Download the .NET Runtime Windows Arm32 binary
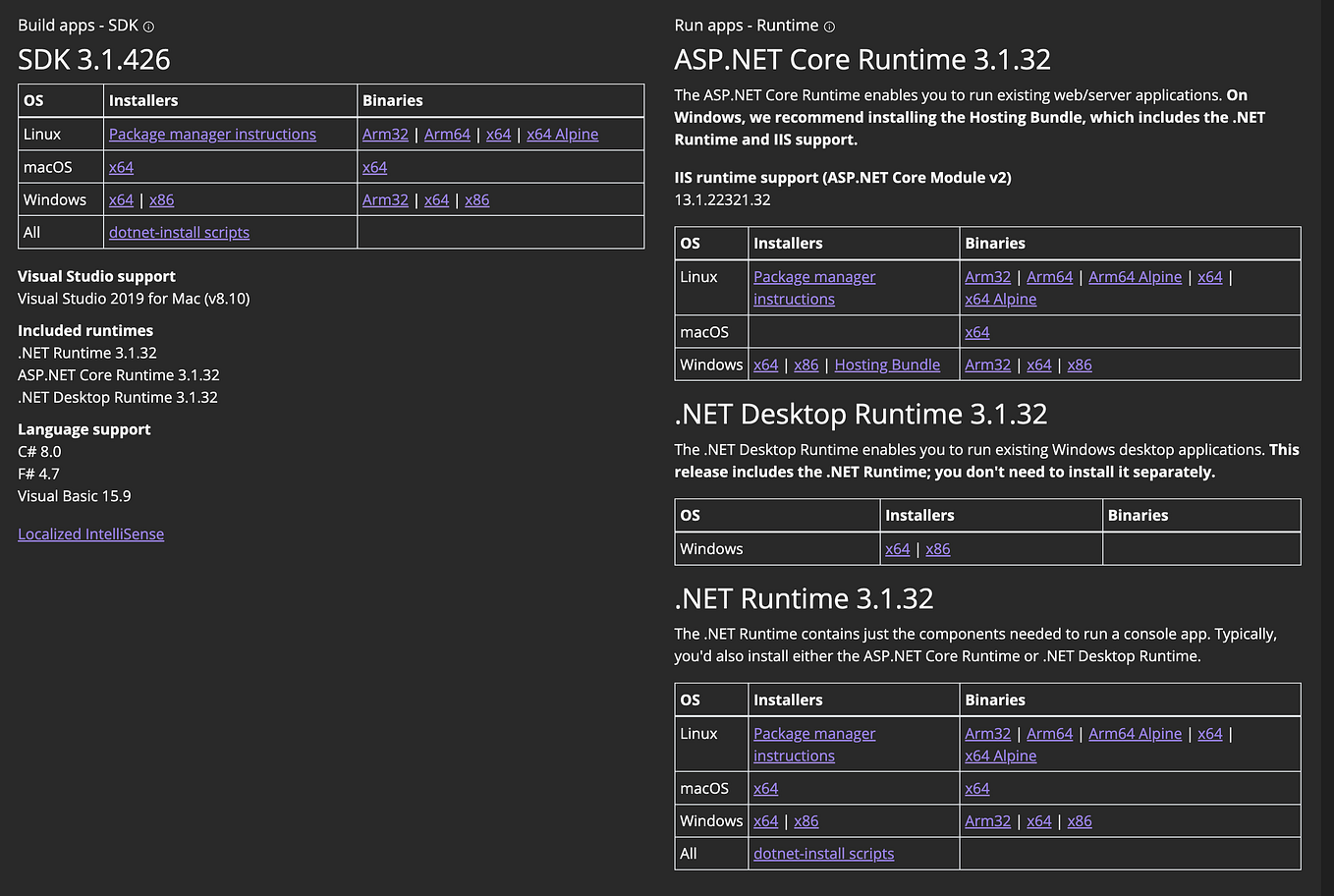1334x896 pixels. point(987,820)
